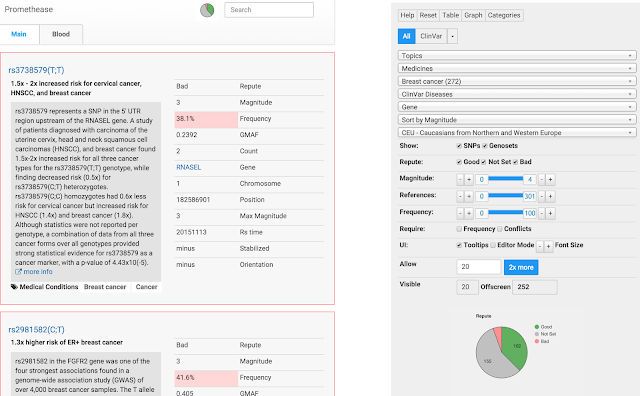
Task: Open the Sort by Magnitude dropdown
Action: [x=517, y=120]
